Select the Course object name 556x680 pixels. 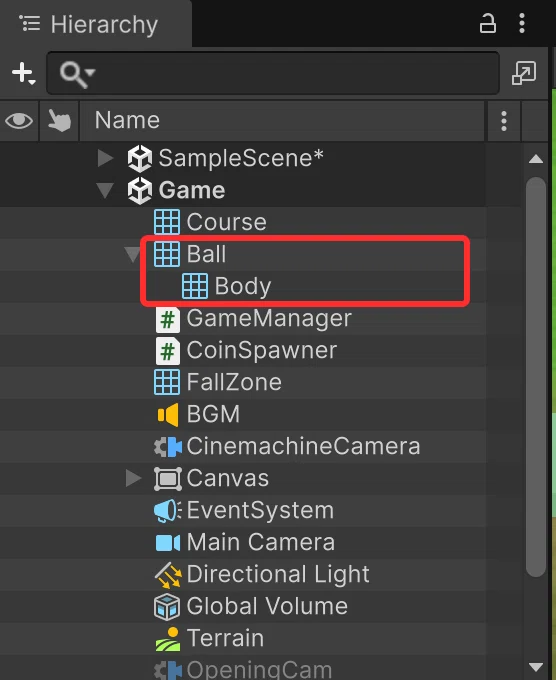[226, 222]
